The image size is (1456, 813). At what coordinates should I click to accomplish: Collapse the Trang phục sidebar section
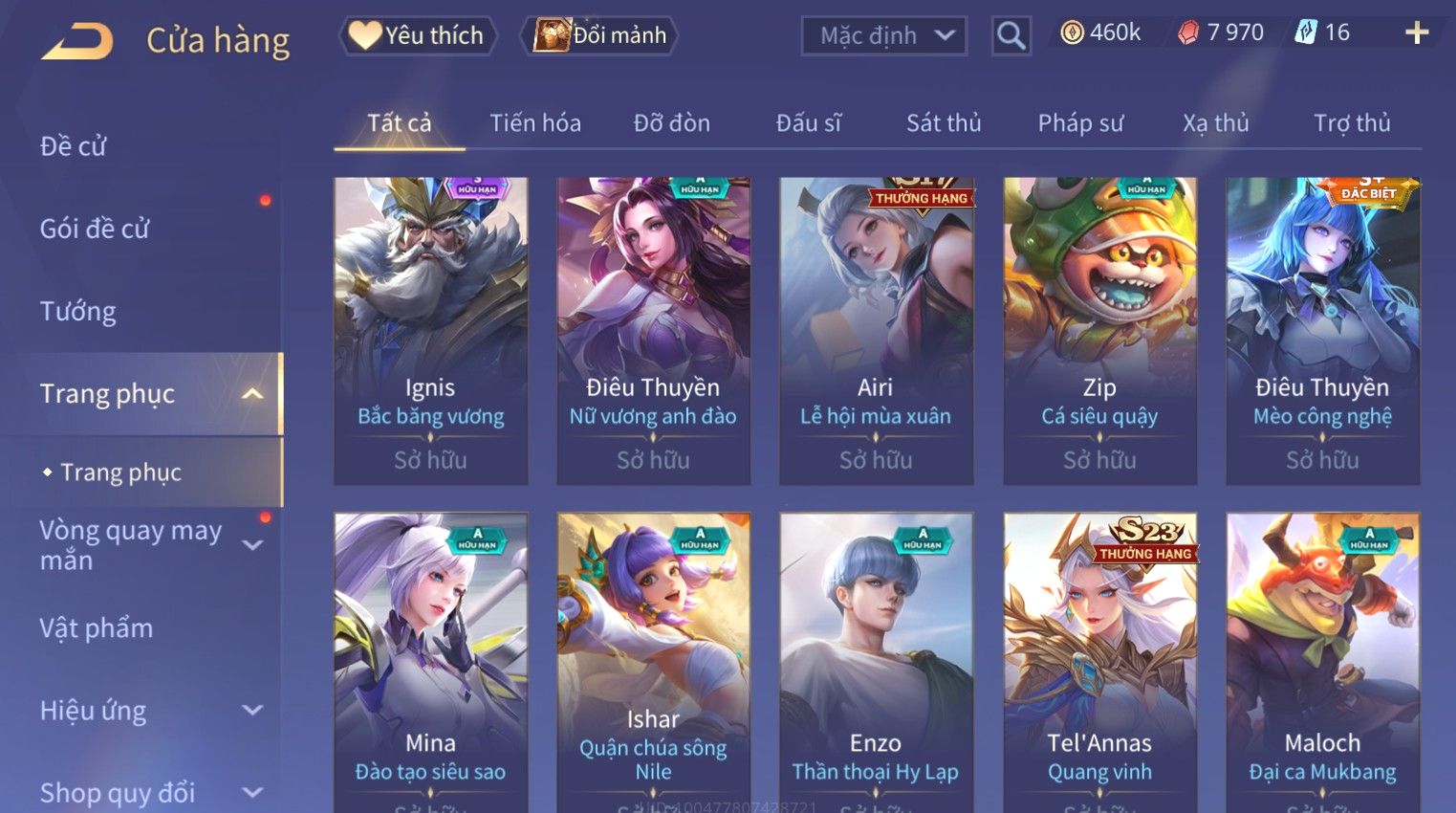[x=252, y=394]
